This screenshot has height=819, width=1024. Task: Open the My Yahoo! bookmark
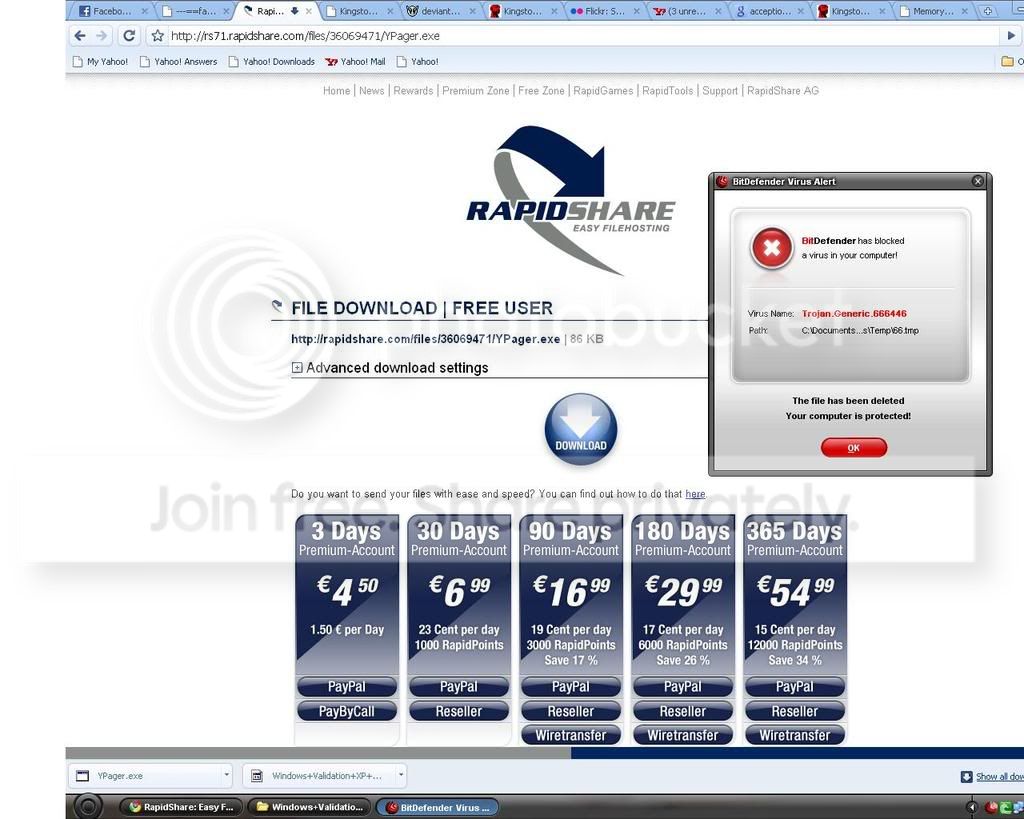101,61
